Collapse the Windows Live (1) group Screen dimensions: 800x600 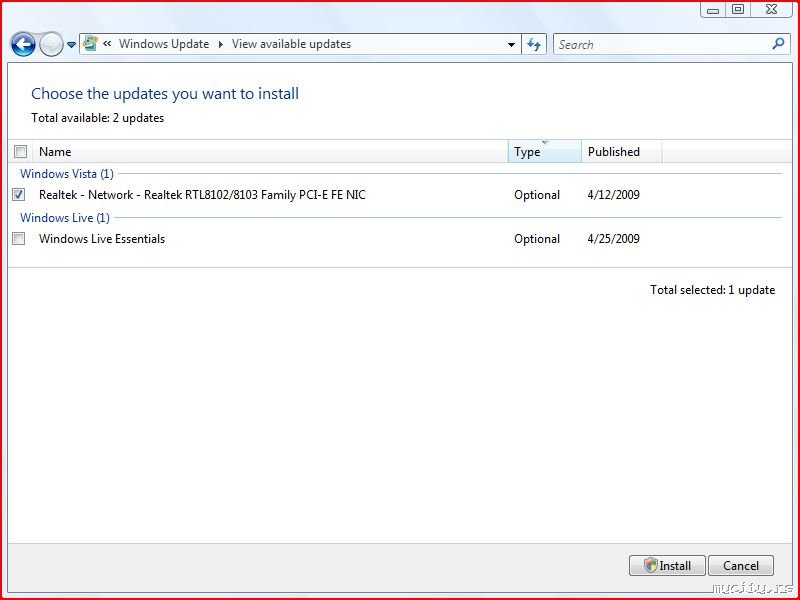pos(65,218)
